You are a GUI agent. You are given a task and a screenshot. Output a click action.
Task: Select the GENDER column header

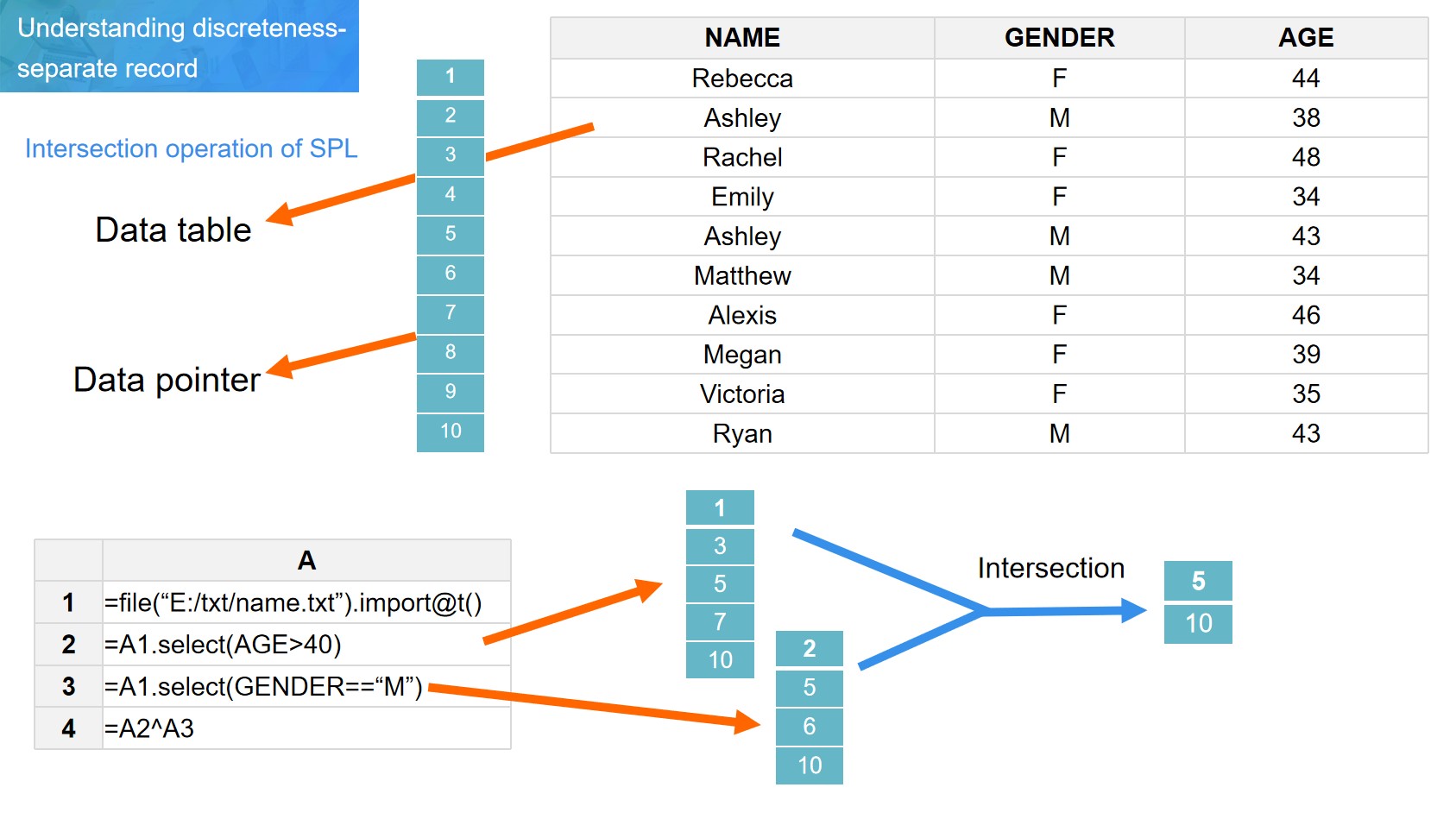coord(1059,38)
